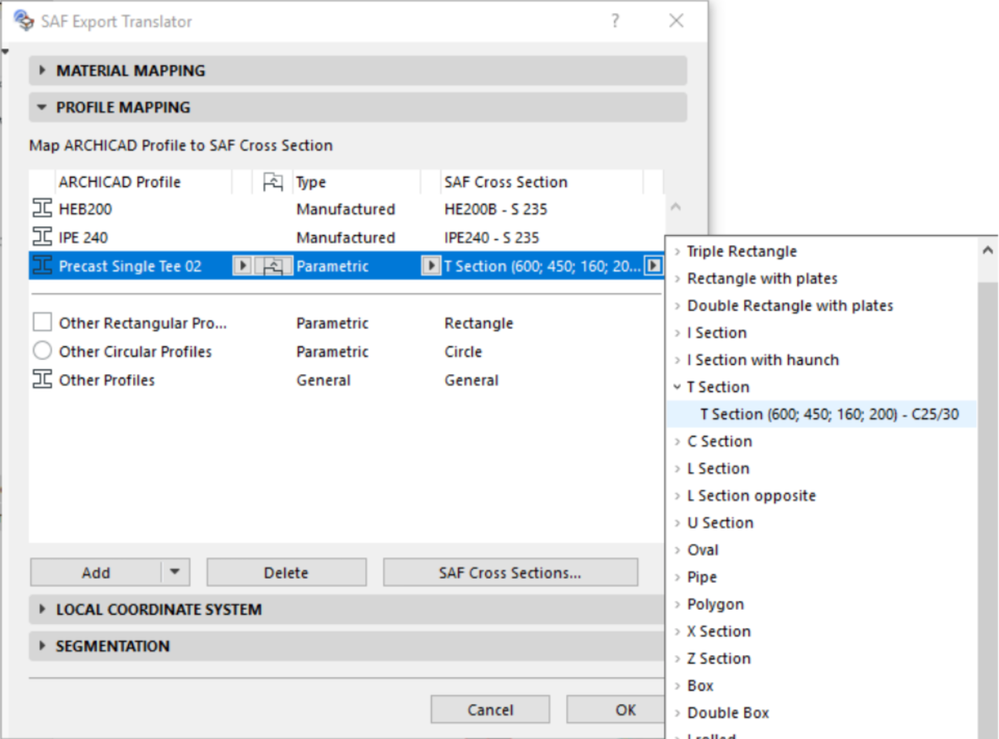This screenshot has height=739, width=999.
Task: Open the help question mark button
Action: tap(615, 21)
